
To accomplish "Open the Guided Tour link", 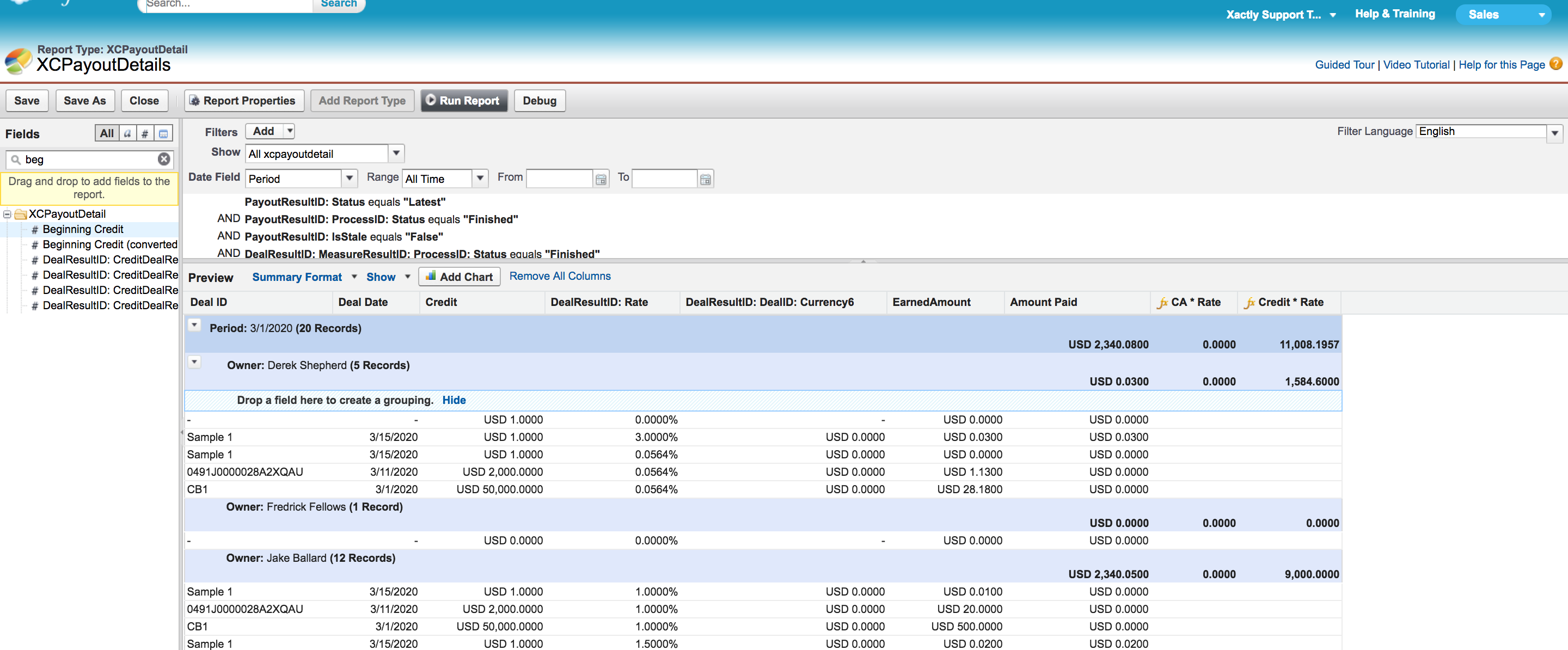I will point(1344,65).
